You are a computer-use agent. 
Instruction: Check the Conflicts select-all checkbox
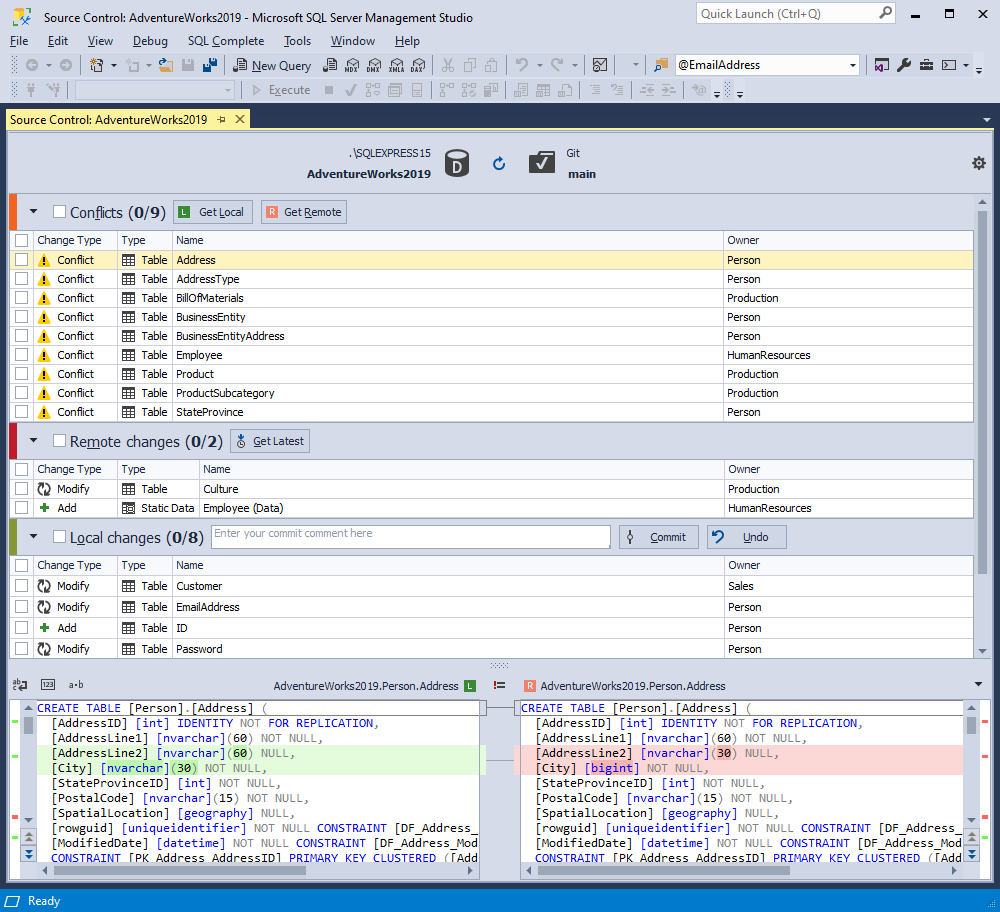(x=59, y=212)
